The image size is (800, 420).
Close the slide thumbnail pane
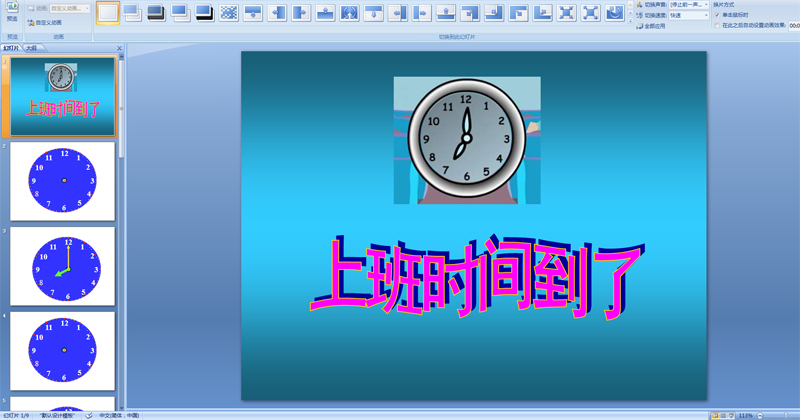[x=119, y=48]
